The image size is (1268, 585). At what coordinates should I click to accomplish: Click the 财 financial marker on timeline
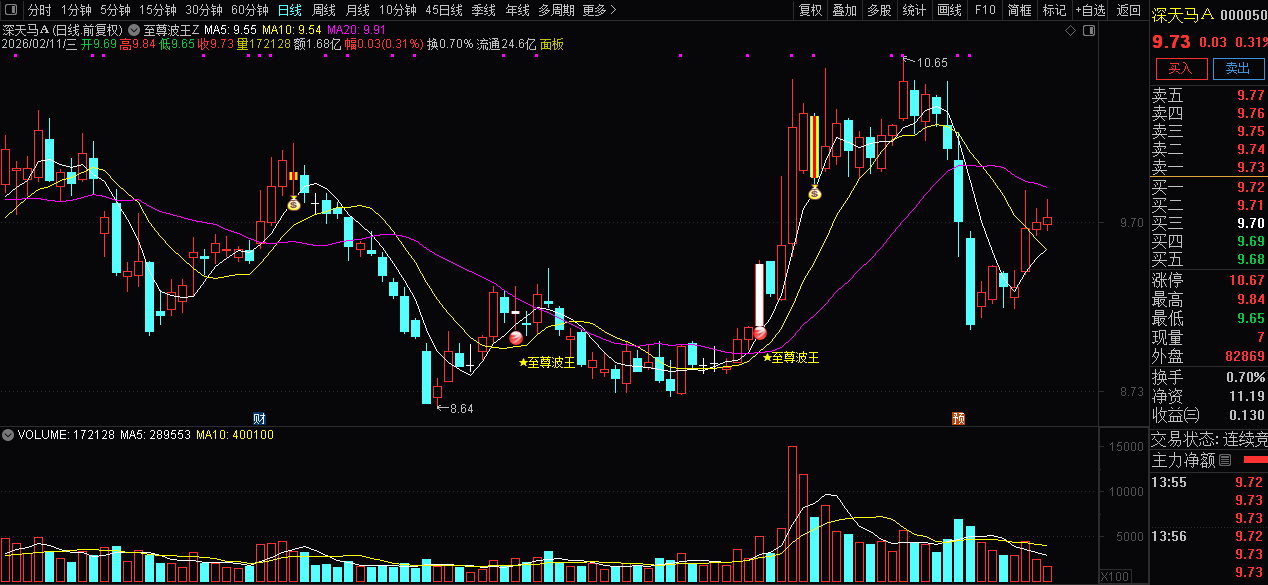pyautogui.click(x=259, y=417)
